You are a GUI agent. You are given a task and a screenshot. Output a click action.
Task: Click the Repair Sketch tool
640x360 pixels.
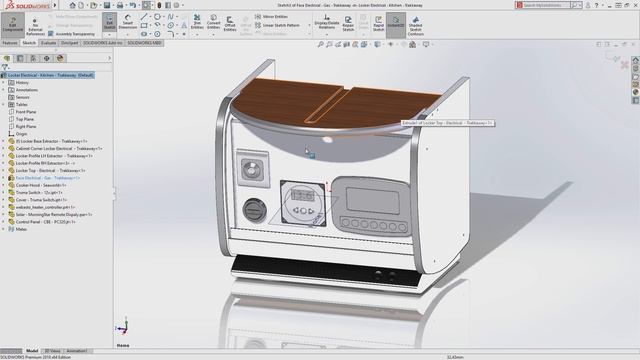(x=348, y=24)
